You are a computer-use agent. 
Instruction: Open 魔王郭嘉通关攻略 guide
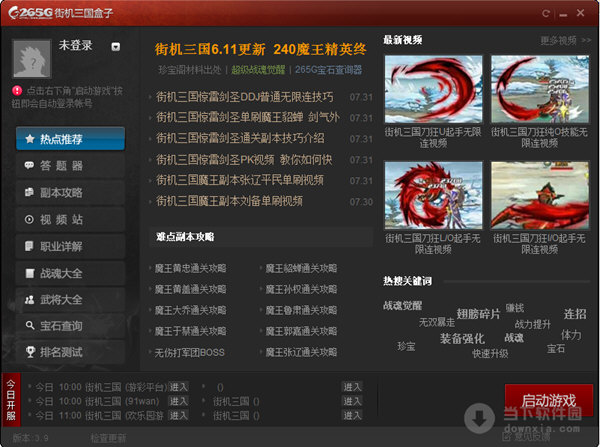point(302,331)
